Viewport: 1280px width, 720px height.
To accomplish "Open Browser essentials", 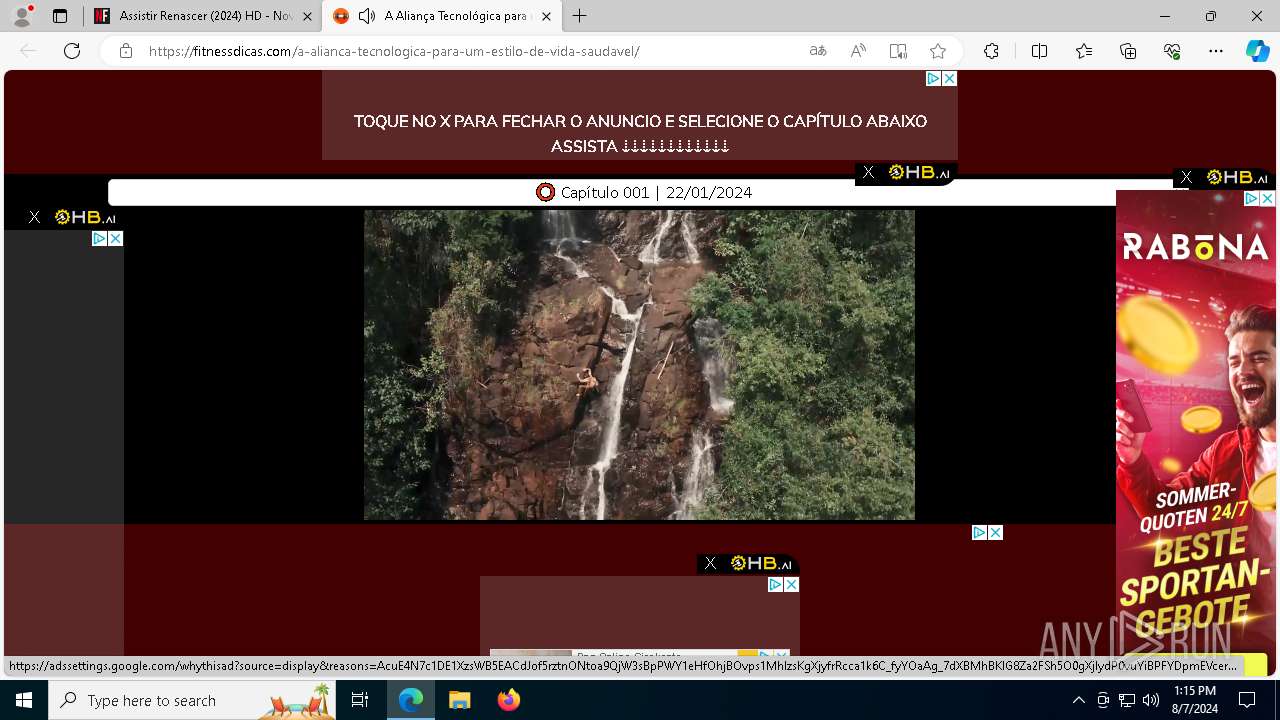I will click(1172, 51).
